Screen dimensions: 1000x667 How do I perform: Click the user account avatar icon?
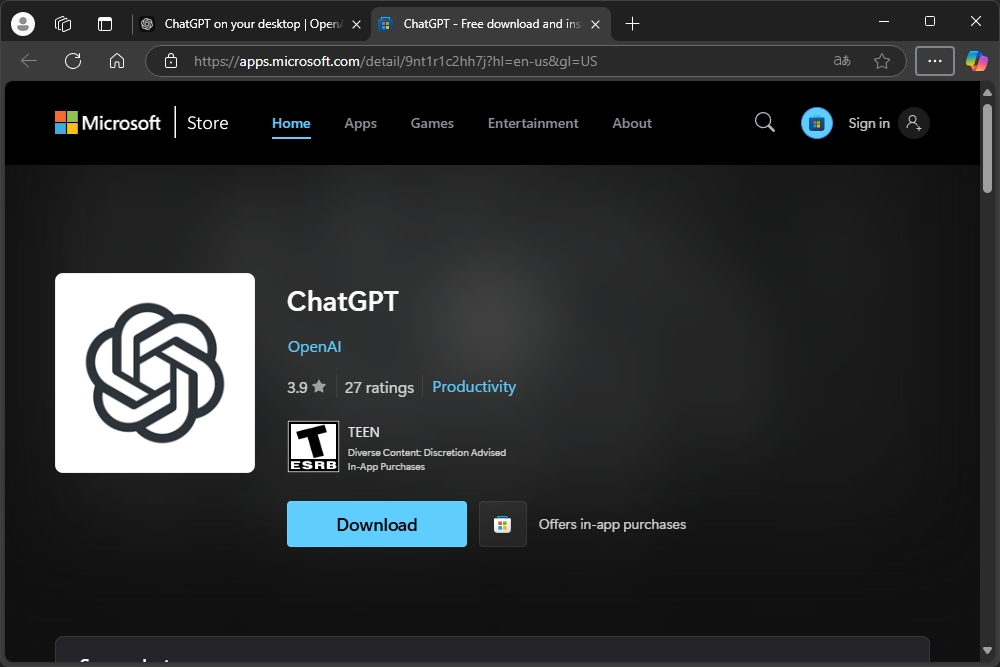point(913,123)
